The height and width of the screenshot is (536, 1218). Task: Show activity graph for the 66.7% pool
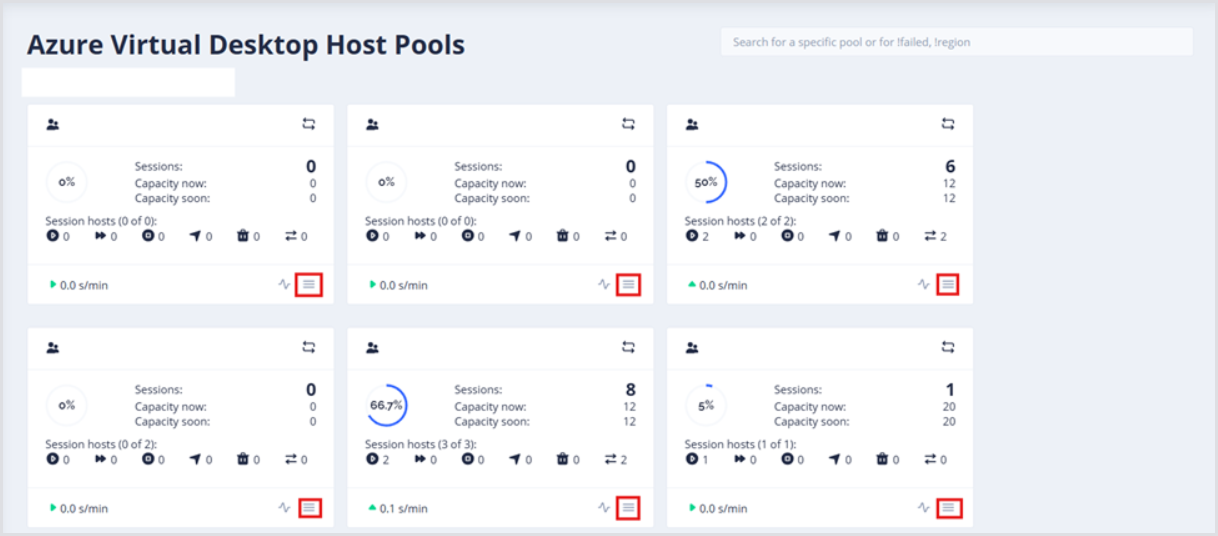pos(603,508)
